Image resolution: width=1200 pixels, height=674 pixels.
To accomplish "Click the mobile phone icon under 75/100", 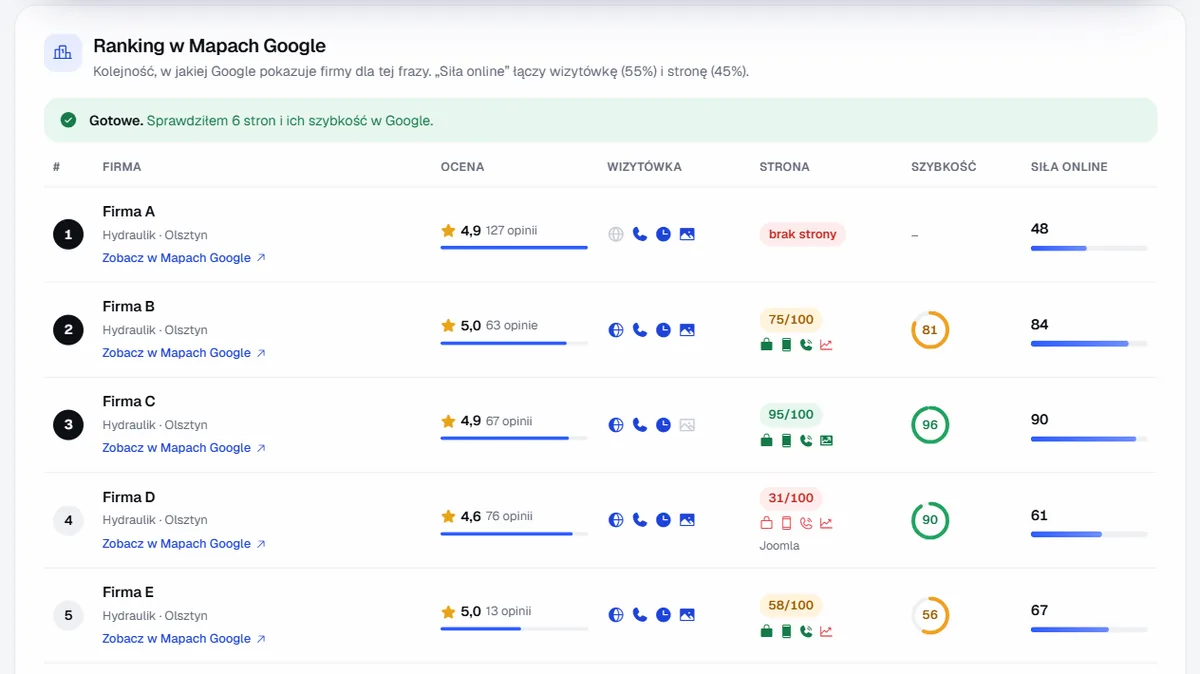I will pos(786,345).
